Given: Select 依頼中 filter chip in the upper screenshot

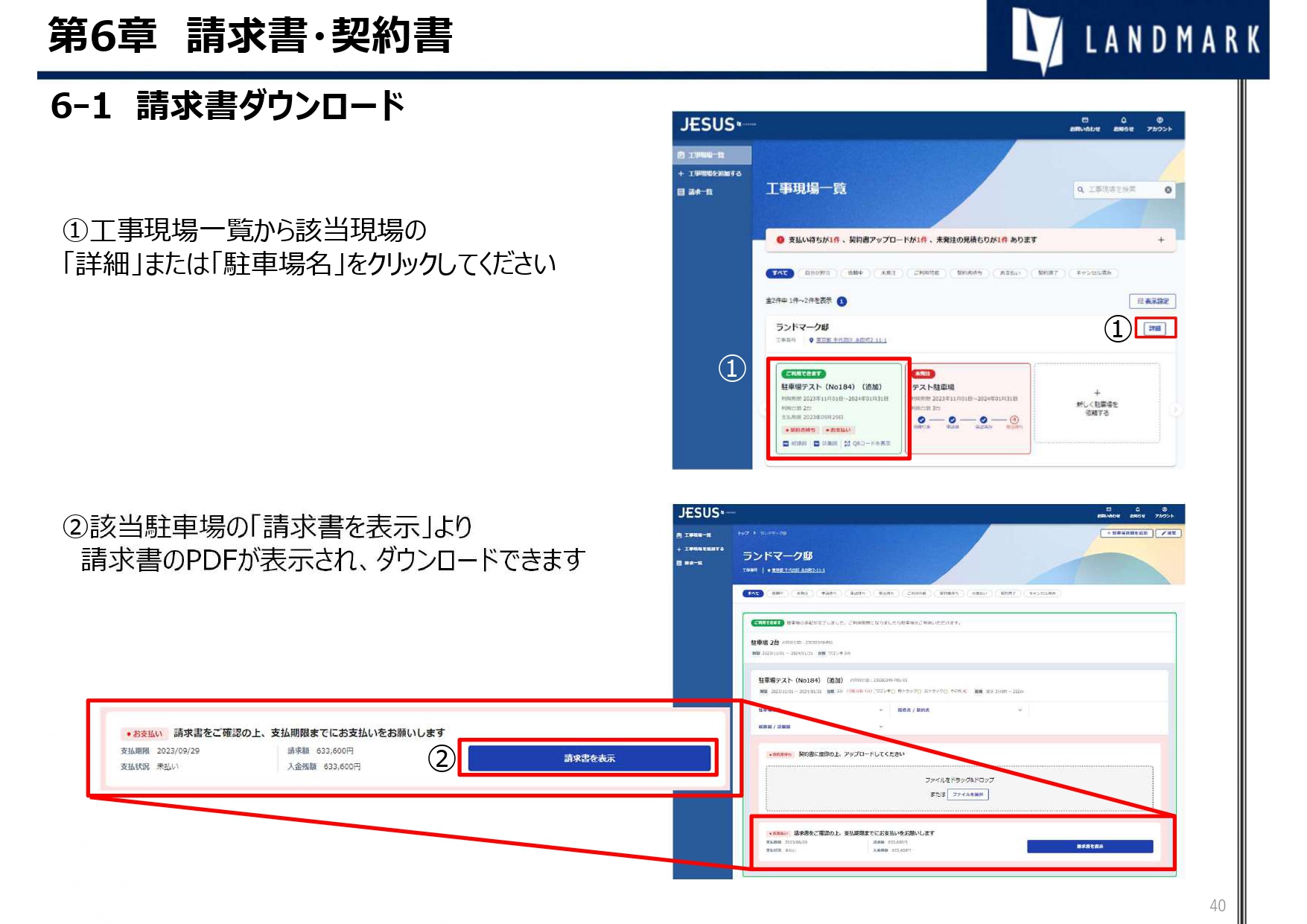Looking at the screenshot, I should tap(855, 273).
